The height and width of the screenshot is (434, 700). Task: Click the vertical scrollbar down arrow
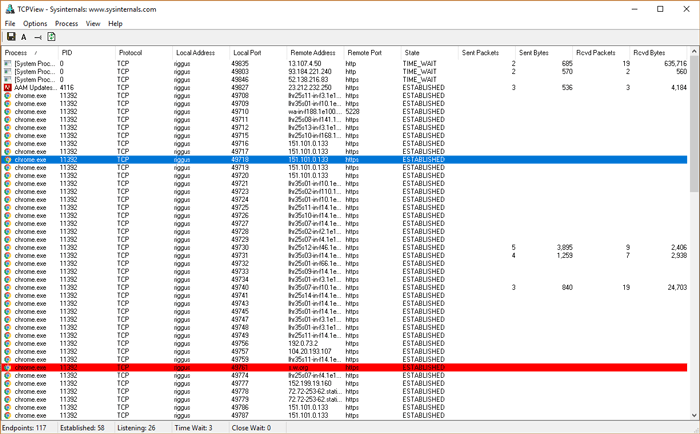click(x=694, y=415)
